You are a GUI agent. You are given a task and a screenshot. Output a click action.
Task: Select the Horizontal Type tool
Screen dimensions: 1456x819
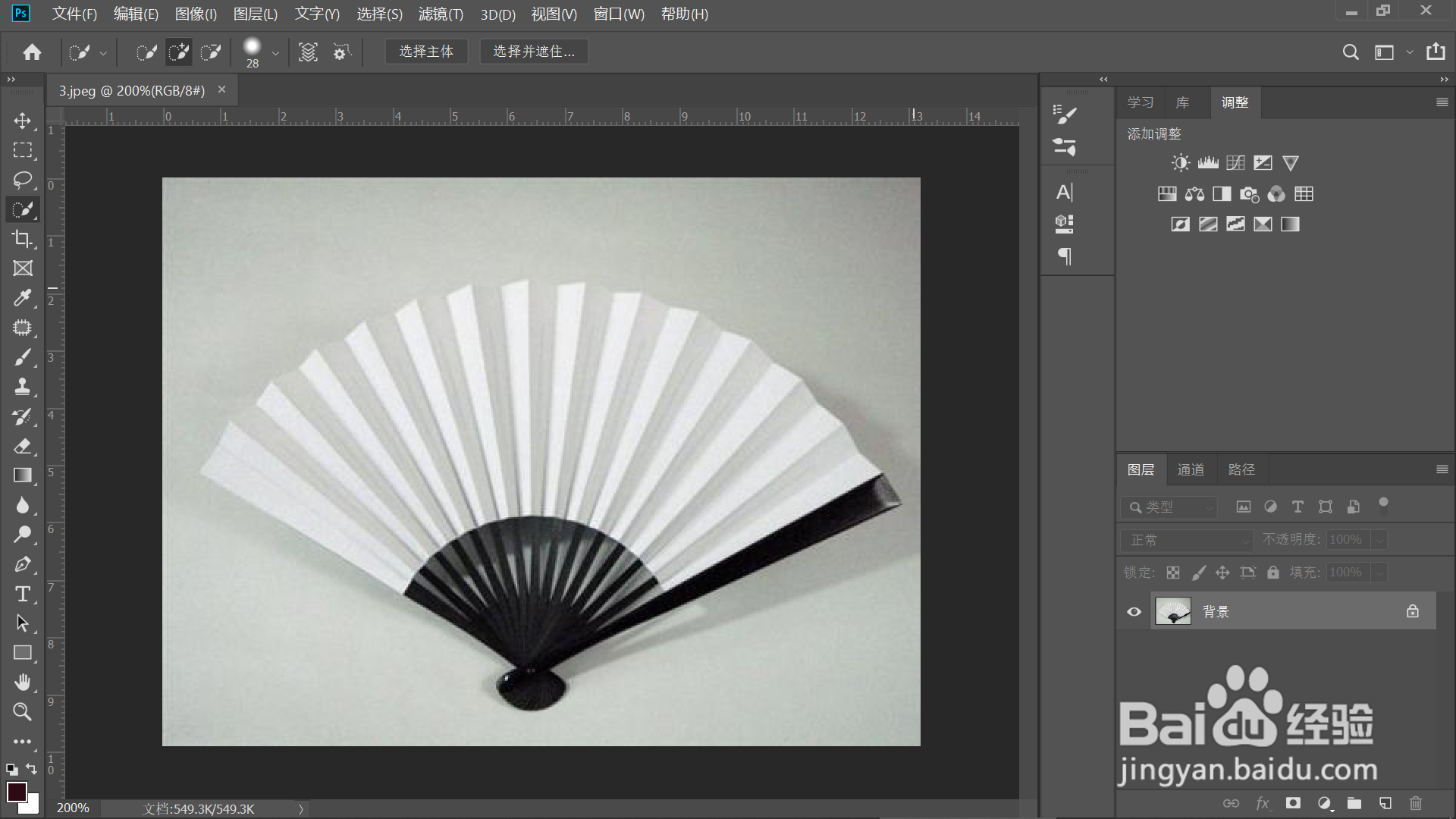pos(22,594)
